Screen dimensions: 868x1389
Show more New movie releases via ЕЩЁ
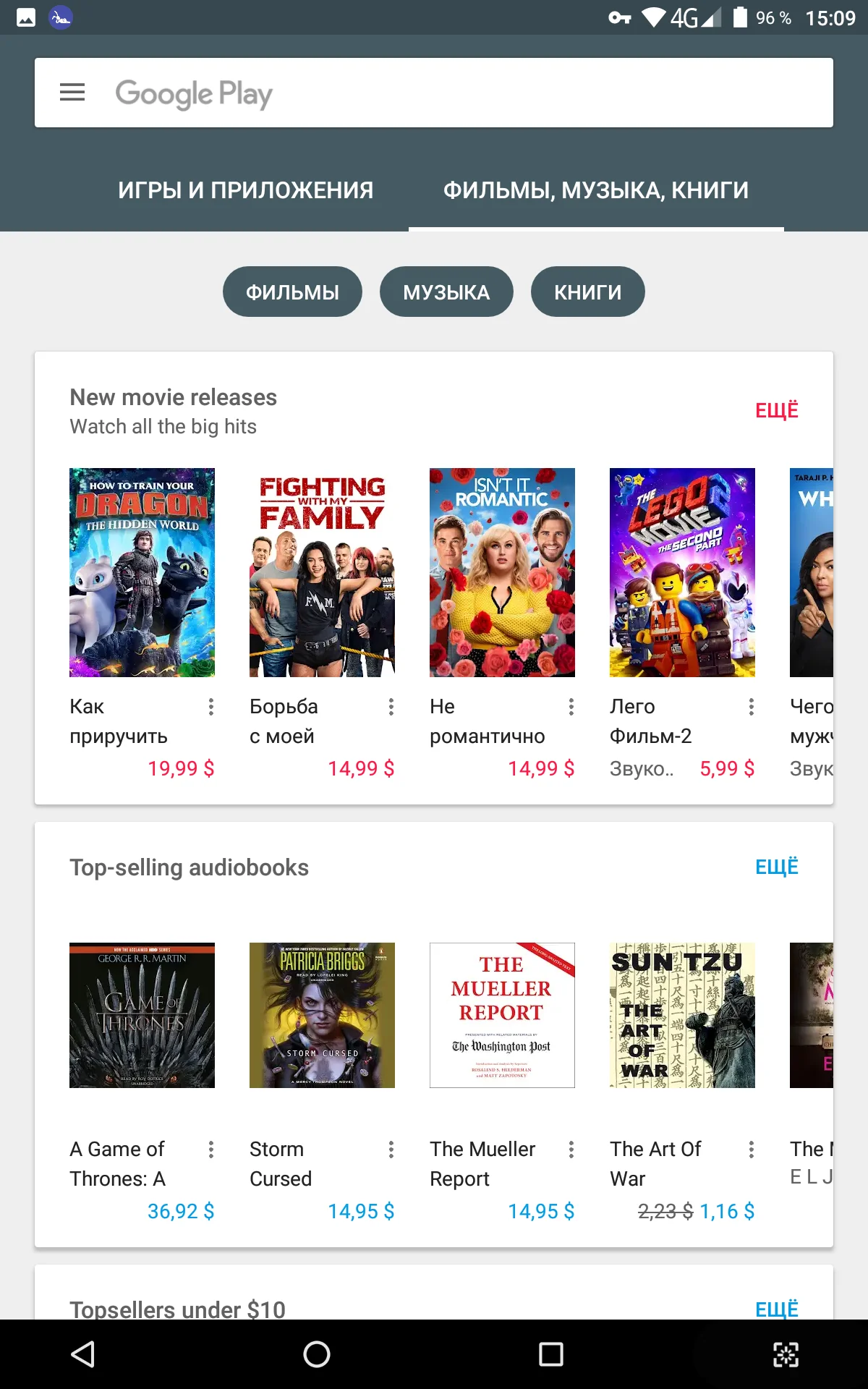coord(777,410)
